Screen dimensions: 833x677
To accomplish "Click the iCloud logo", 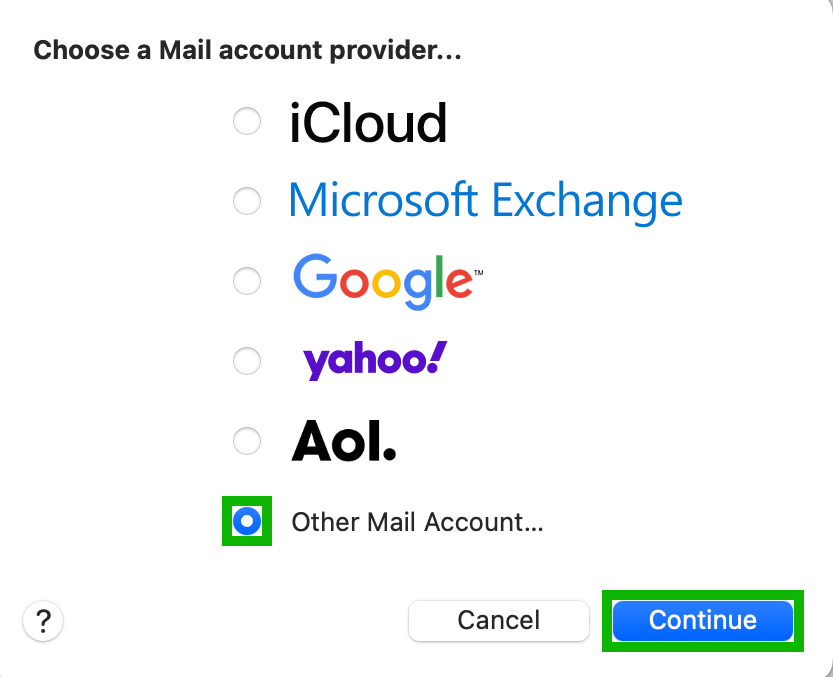I will 368,123.
